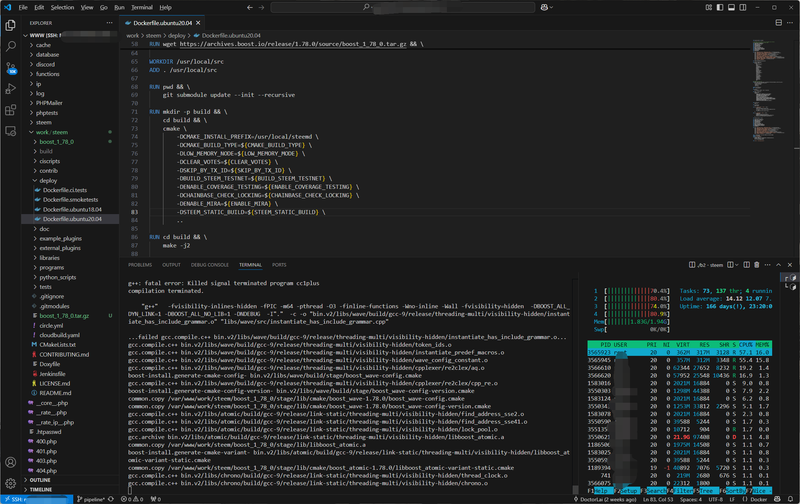Click the VS Code logo icon
Image resolution: width=800 pixels, height=504 pixels.
7,7
